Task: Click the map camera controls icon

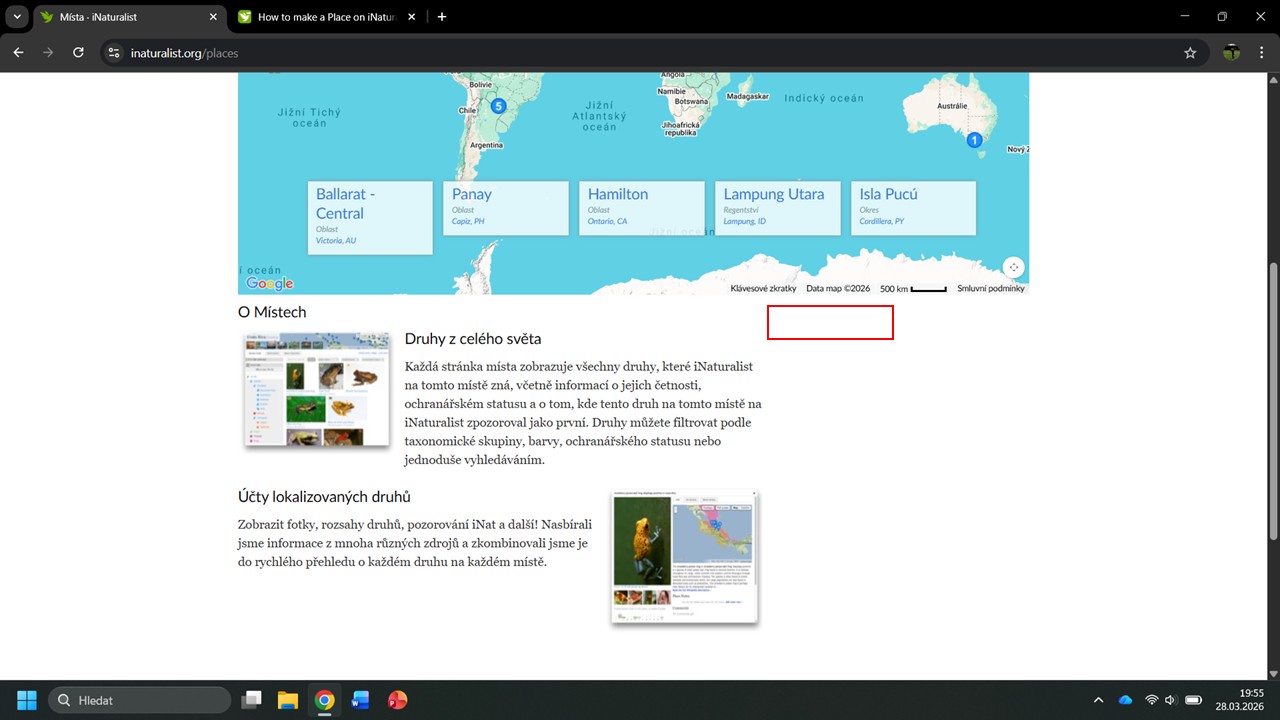Action: tap(1014, 267)
